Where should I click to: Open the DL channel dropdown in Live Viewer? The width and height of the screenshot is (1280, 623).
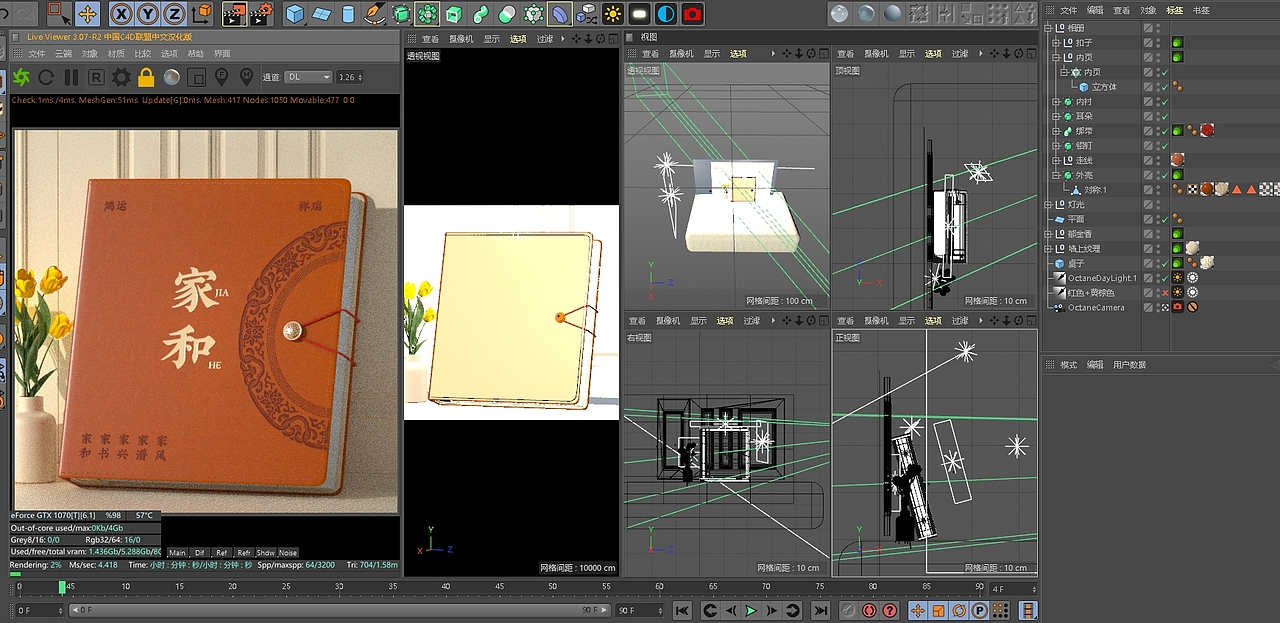(308, 77)
